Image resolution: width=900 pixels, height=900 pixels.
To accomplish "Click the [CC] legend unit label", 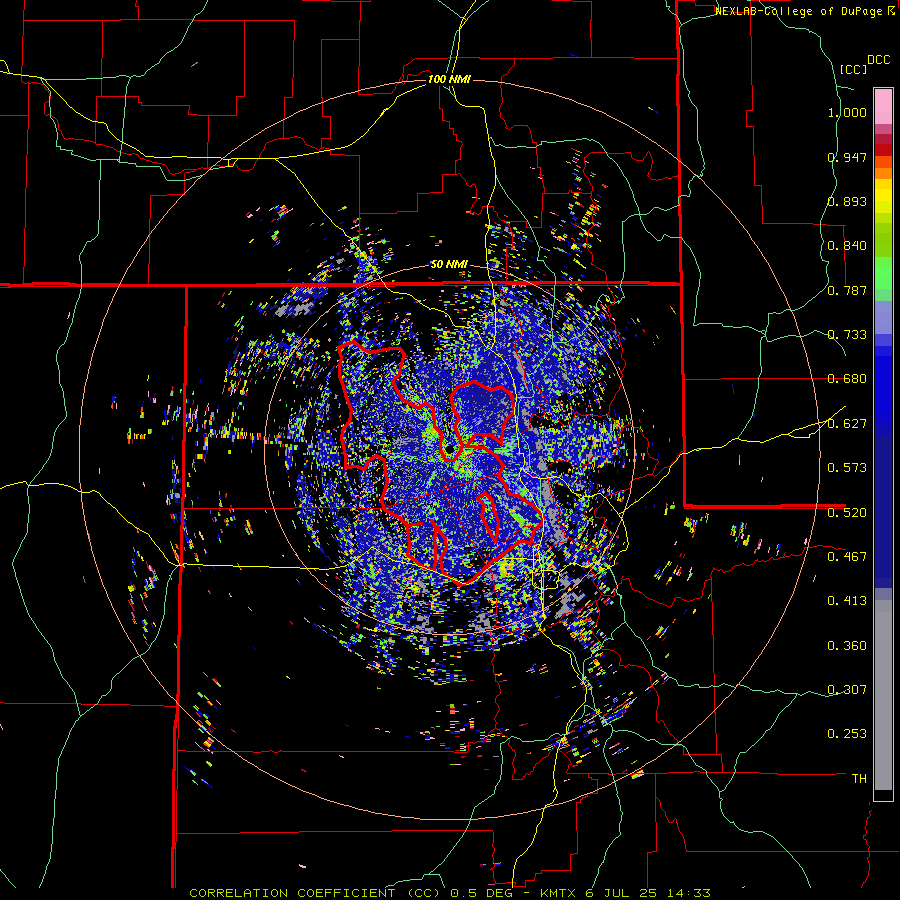I will 854,69.
